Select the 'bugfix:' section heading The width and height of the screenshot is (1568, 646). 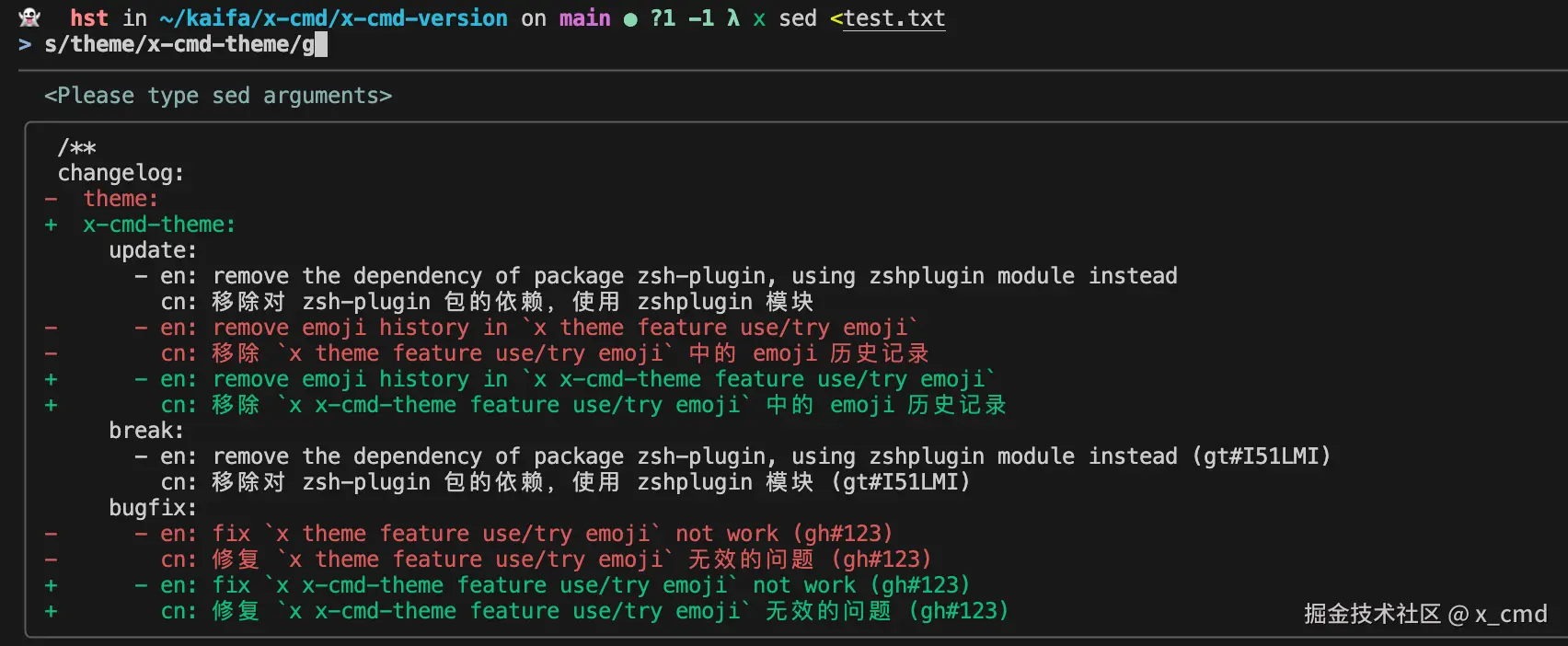point(153,508)
